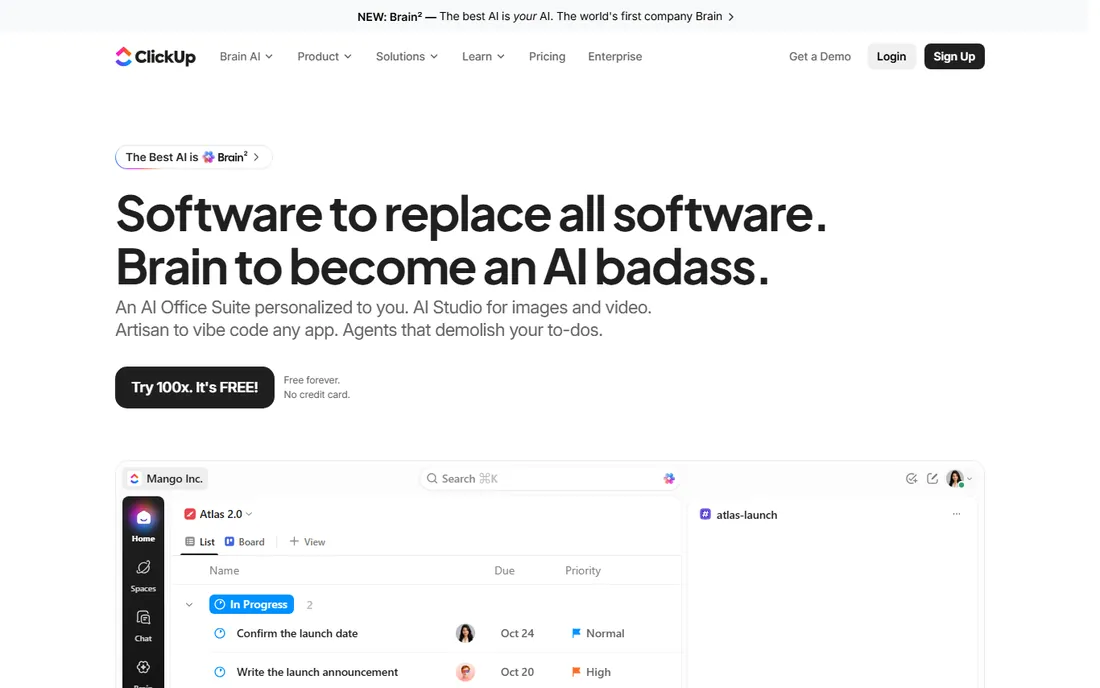Click the Oct 24 due date
Viewport: 1100px width, 688px height.
pyautogui.click(x=517, y=633)
